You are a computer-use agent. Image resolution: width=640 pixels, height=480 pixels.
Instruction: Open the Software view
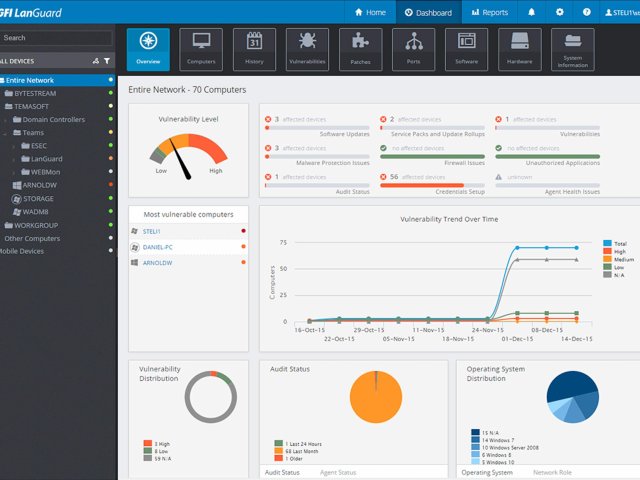(466, 49)
